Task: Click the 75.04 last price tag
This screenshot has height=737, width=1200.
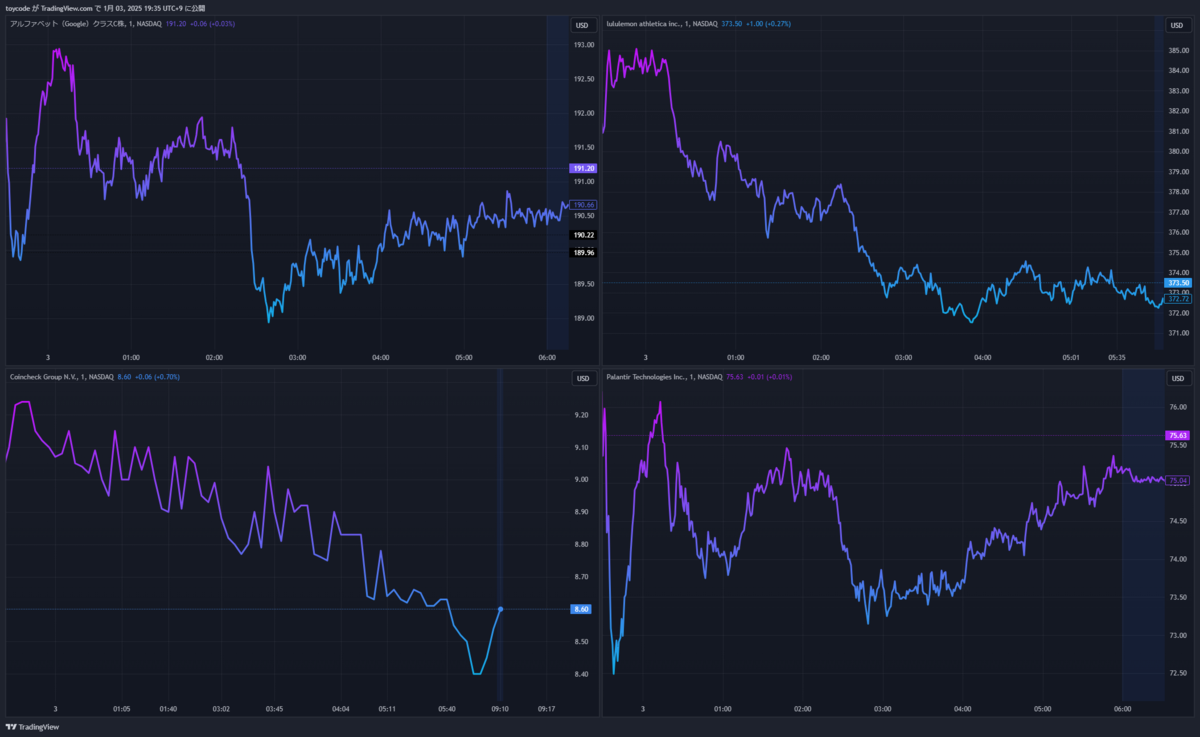Action: (x=1179, y=481)
